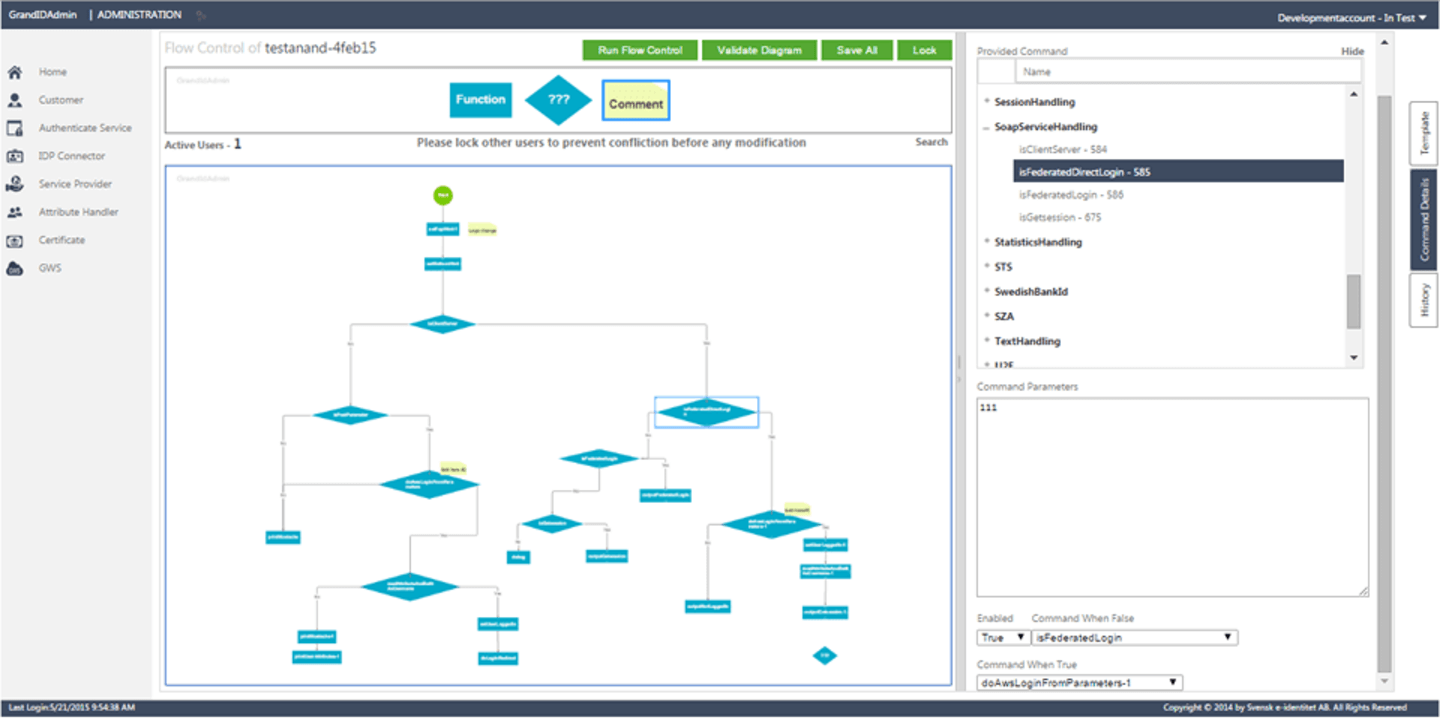Open GWS via its cloud icon
Screen dimensions: 1440x720
tap(15, 268)
